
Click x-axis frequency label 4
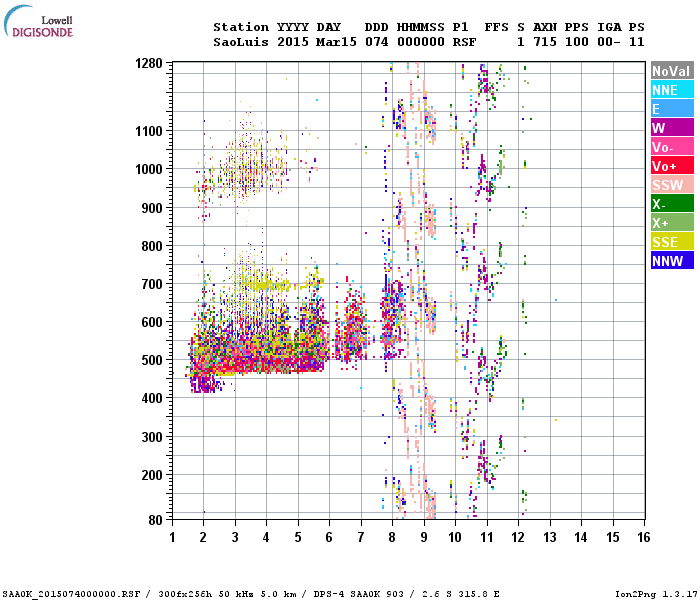point(266,537)
